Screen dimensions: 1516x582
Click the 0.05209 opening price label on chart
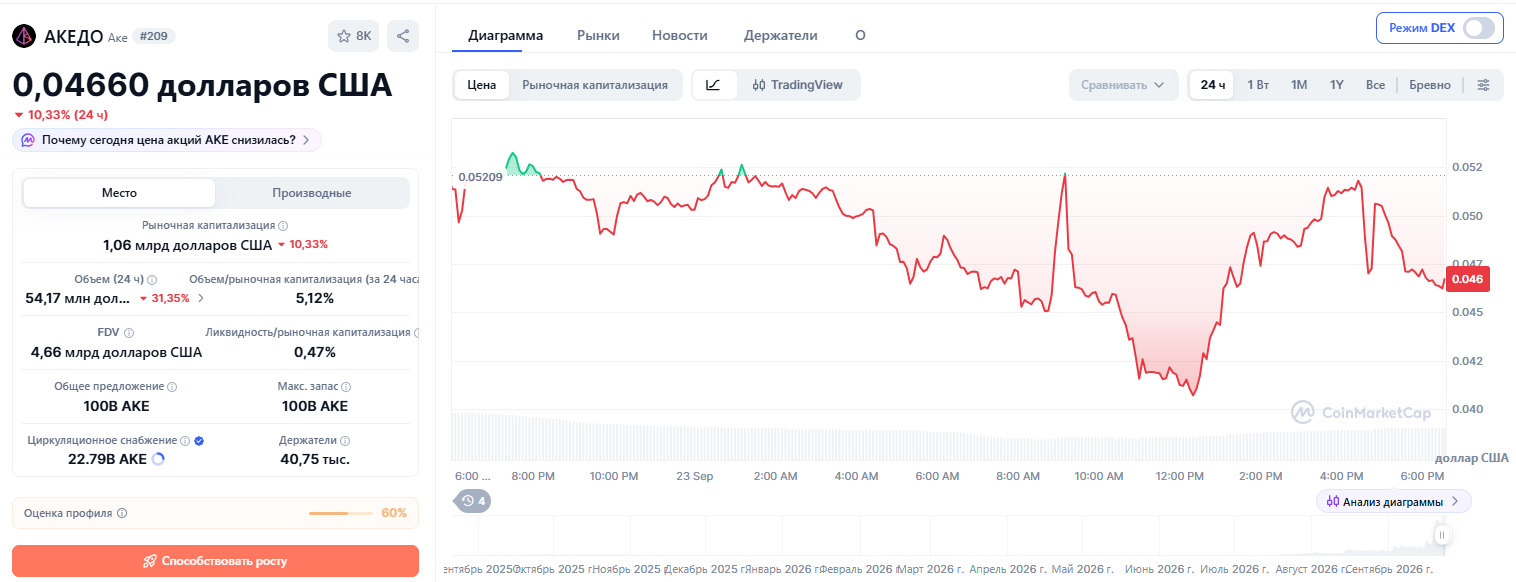(480, 177)
